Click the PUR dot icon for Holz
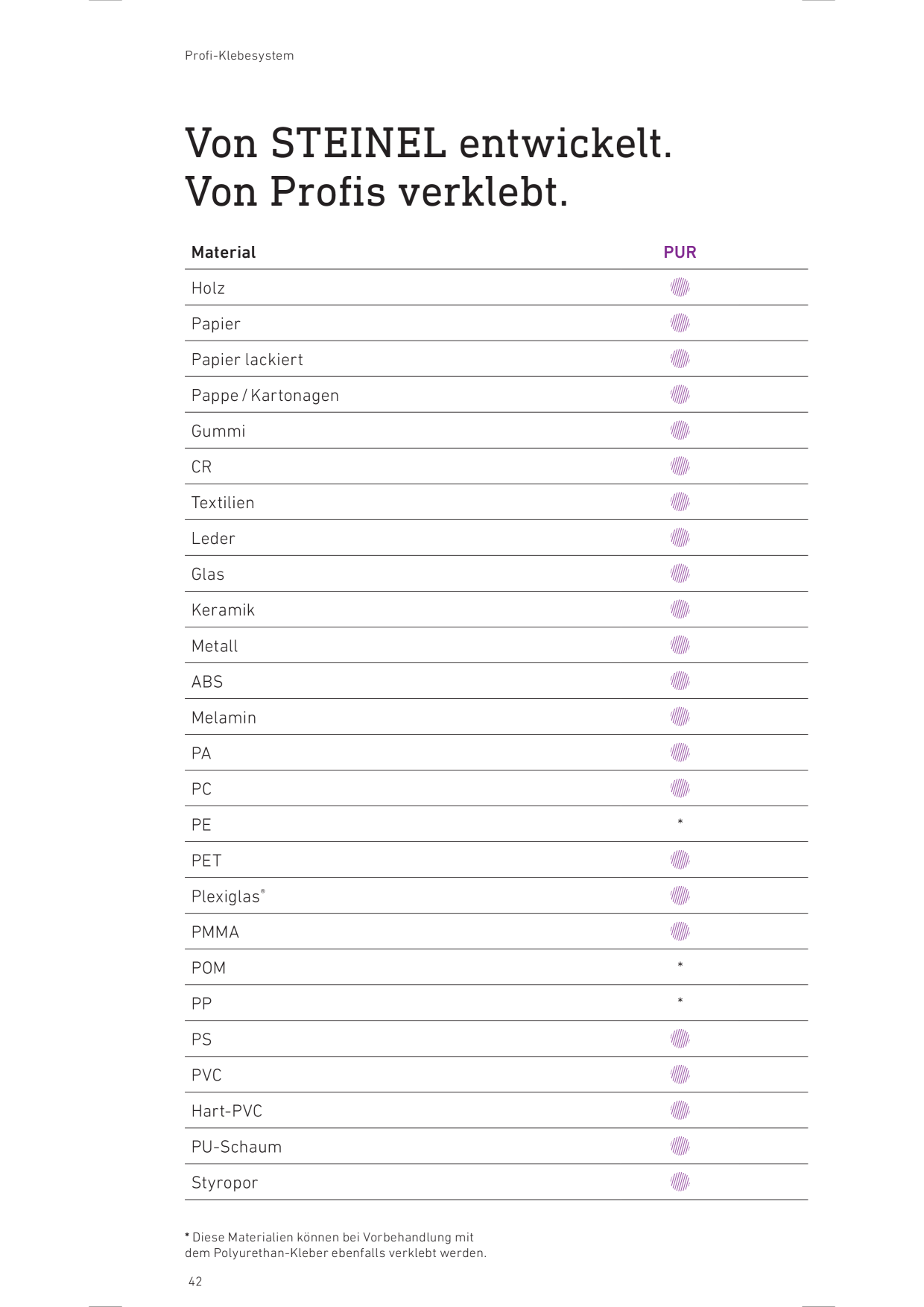Screen dimensions: 924x1307 [680, 287]
